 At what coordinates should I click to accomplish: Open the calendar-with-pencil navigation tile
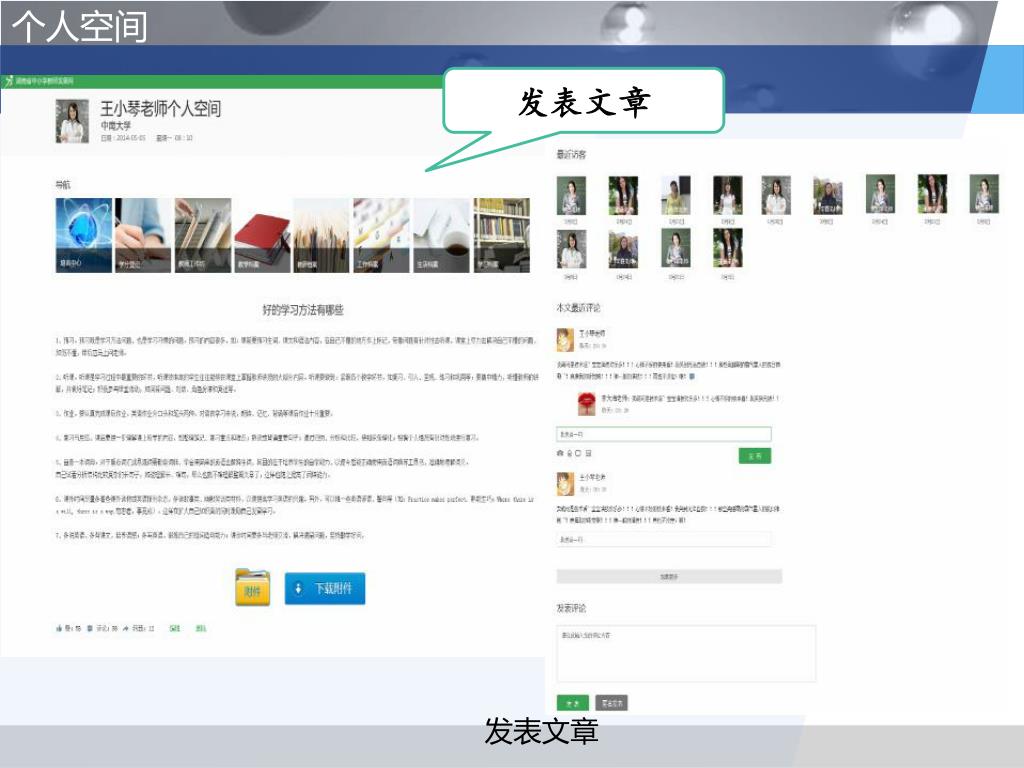click(381, 235)
